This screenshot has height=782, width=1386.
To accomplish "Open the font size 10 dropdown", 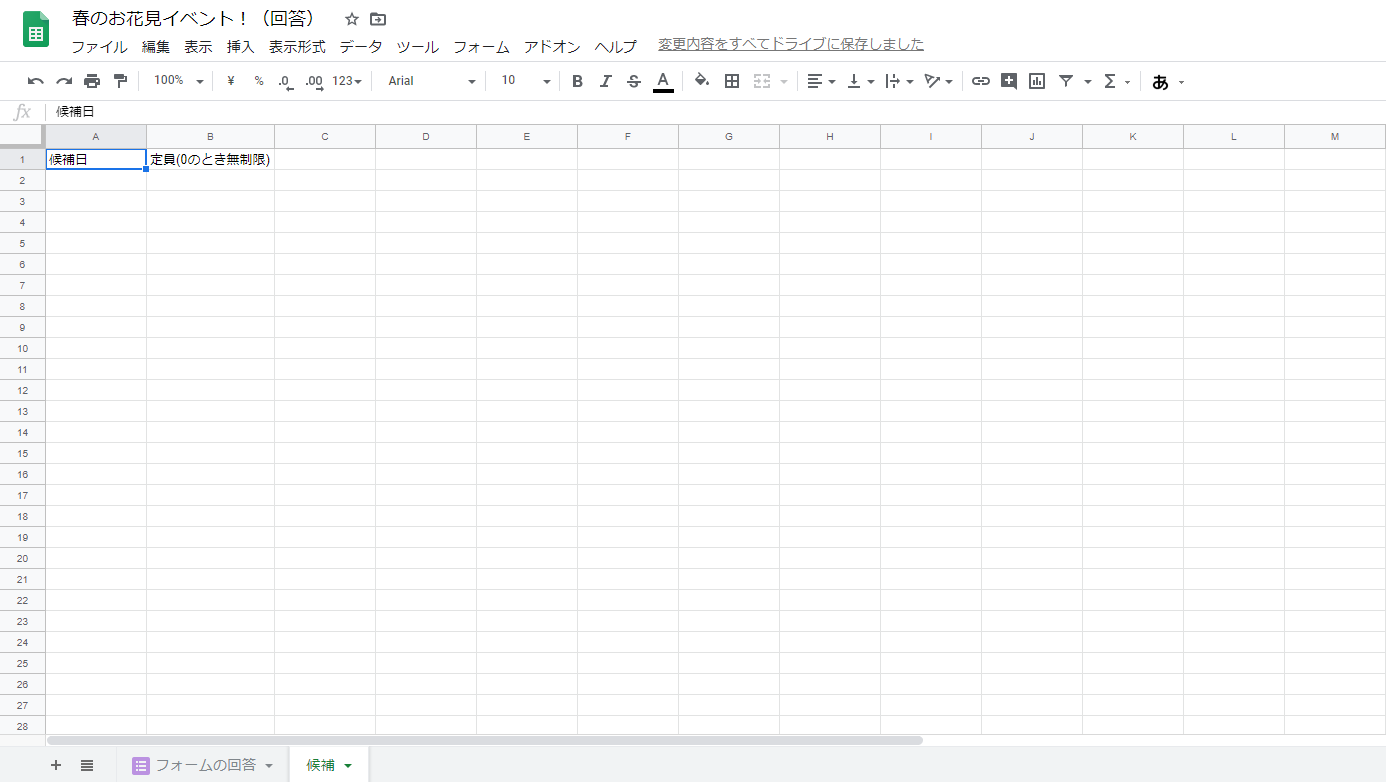I will 526,81.
